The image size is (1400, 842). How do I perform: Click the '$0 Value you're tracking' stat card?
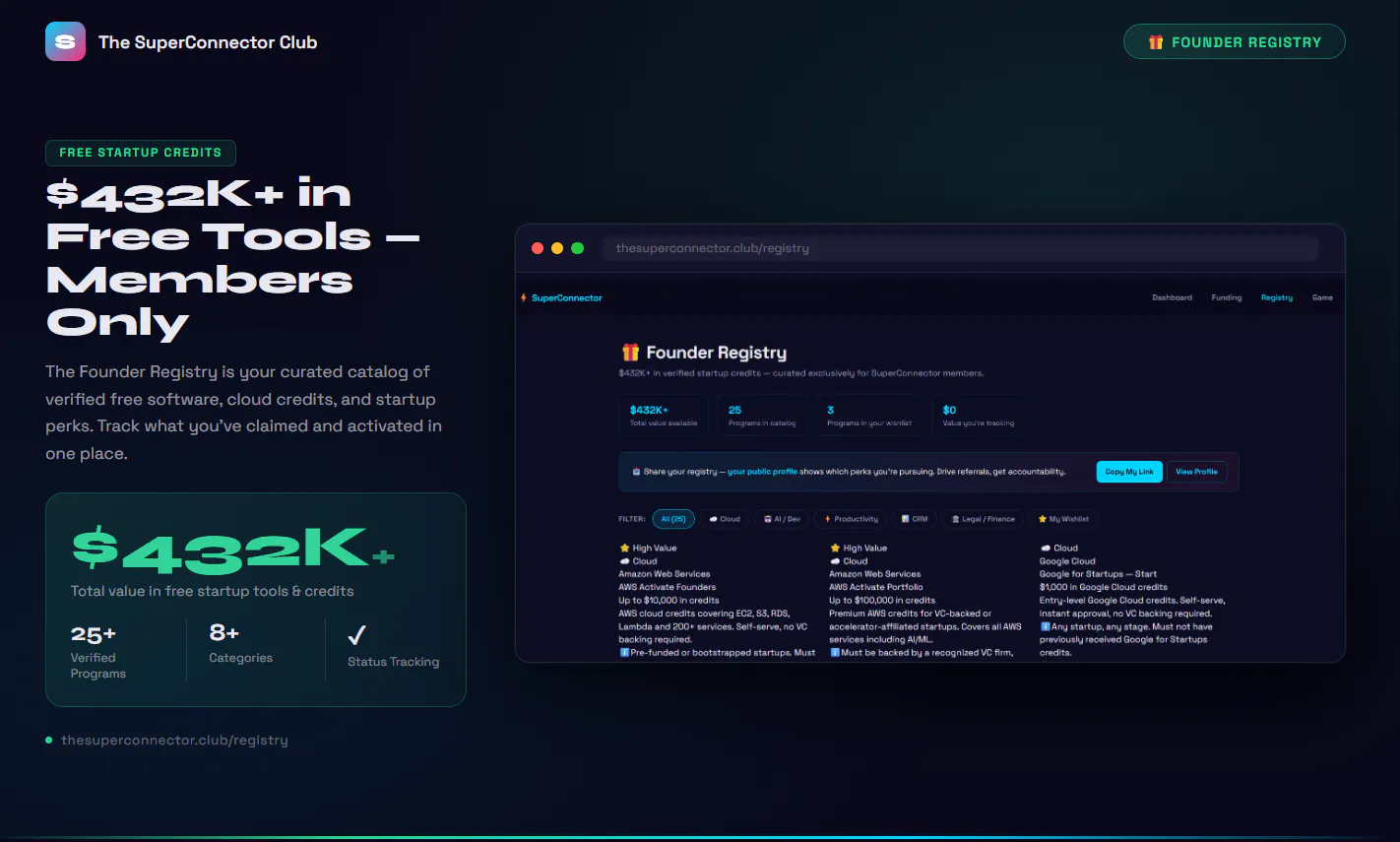click(x=979, y=416)
